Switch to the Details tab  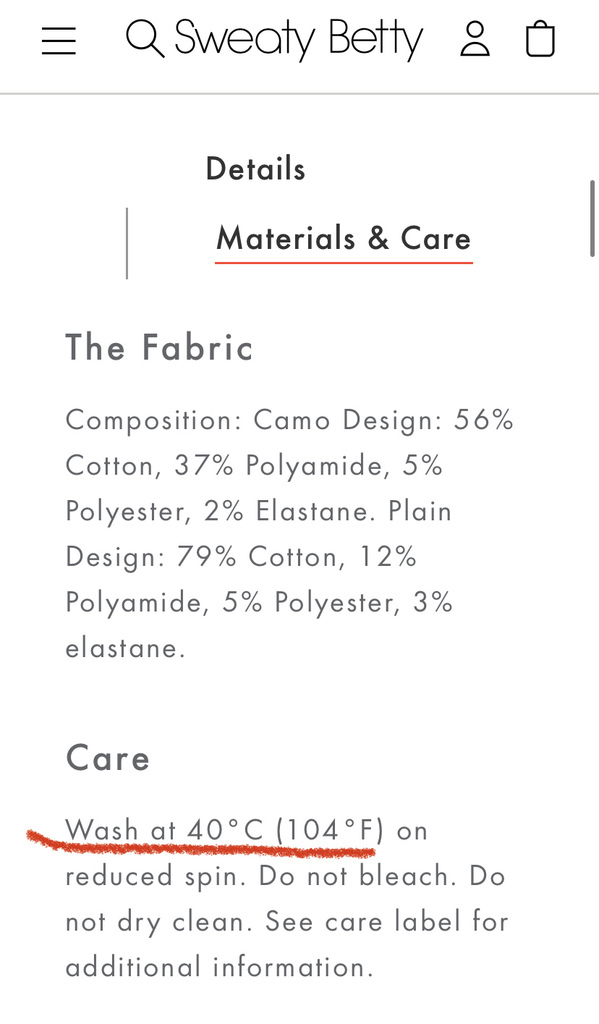coord(255,168)
